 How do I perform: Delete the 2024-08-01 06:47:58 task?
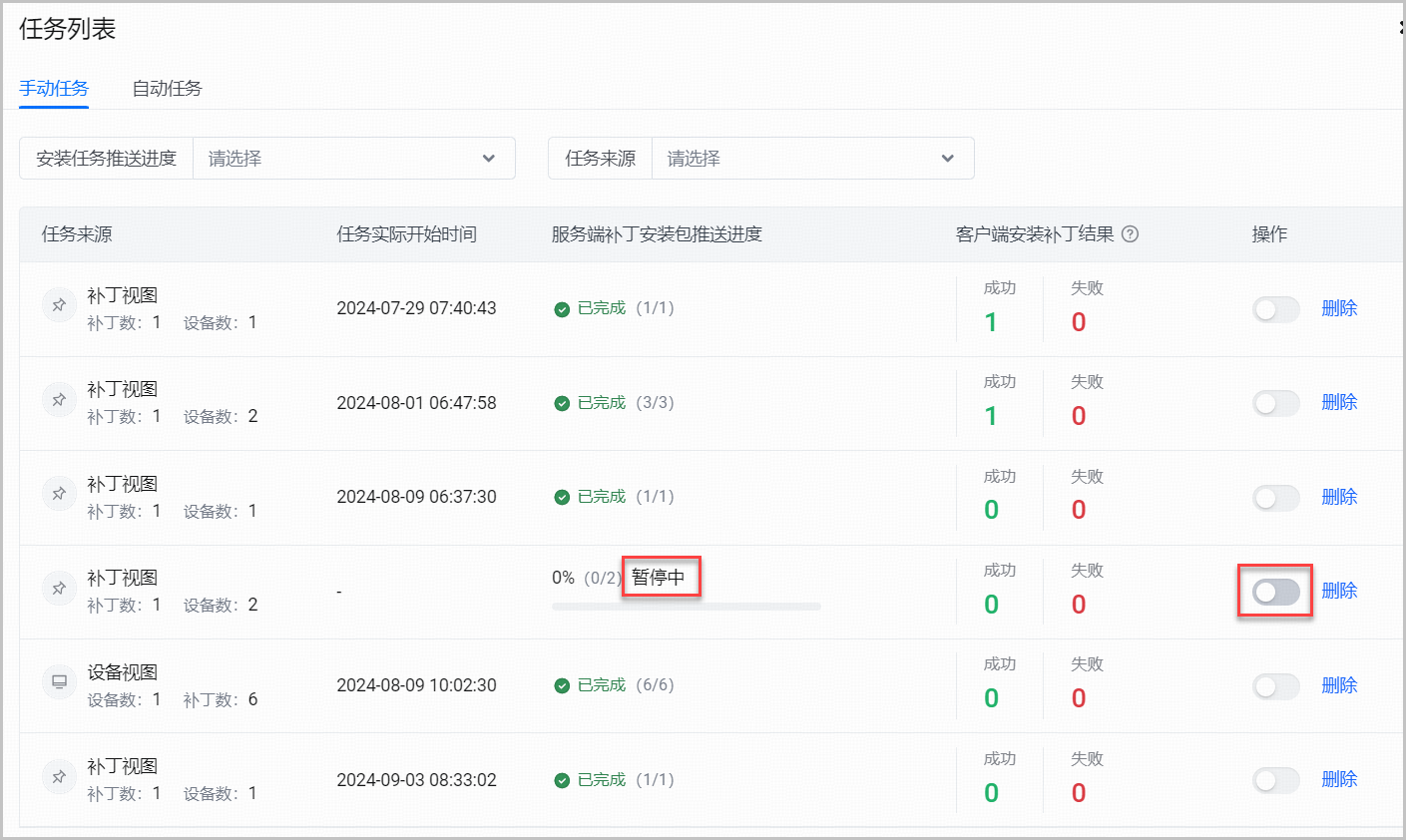pos(1339,402)
